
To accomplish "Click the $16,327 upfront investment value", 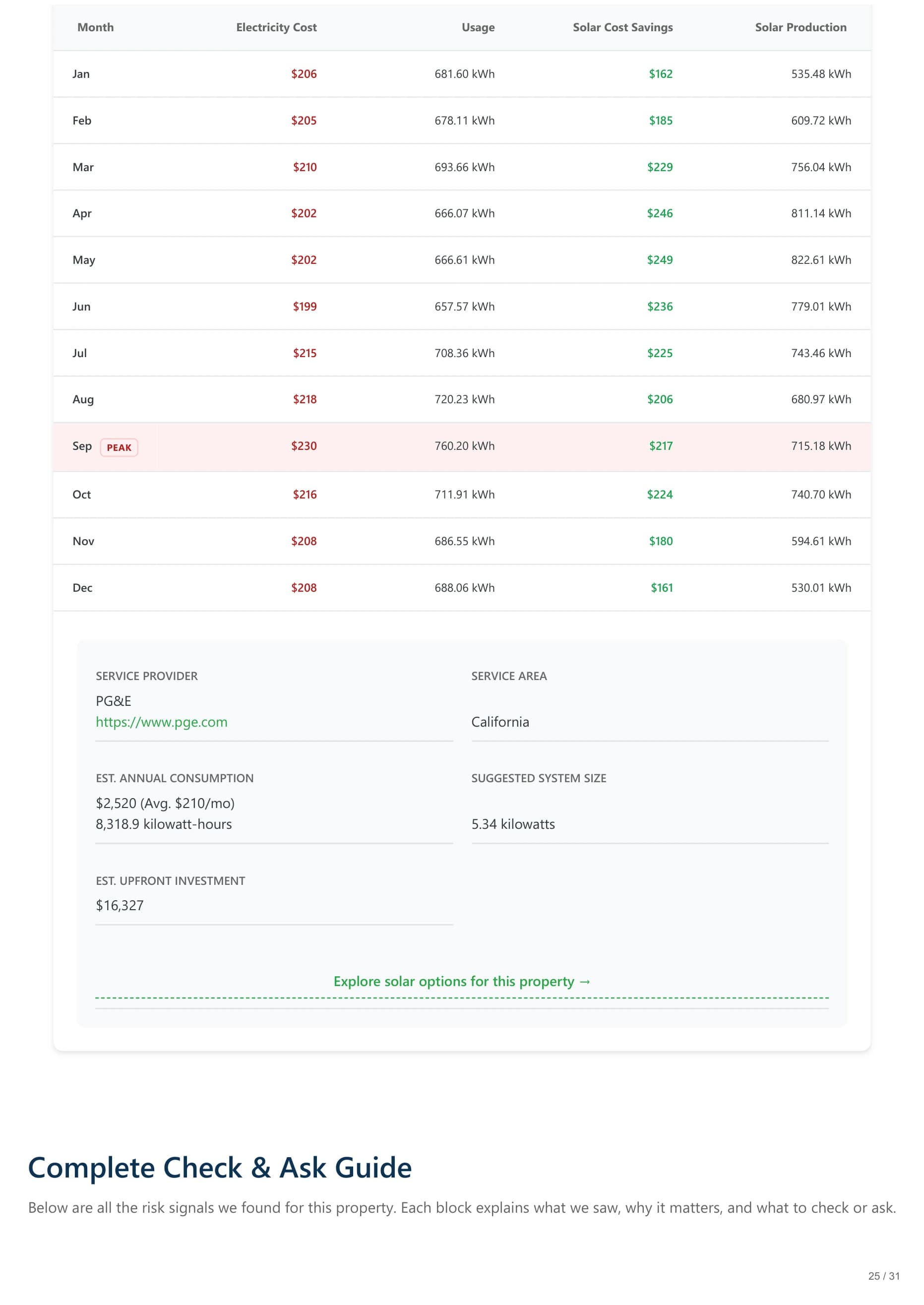I will click(x=120, y=906).
